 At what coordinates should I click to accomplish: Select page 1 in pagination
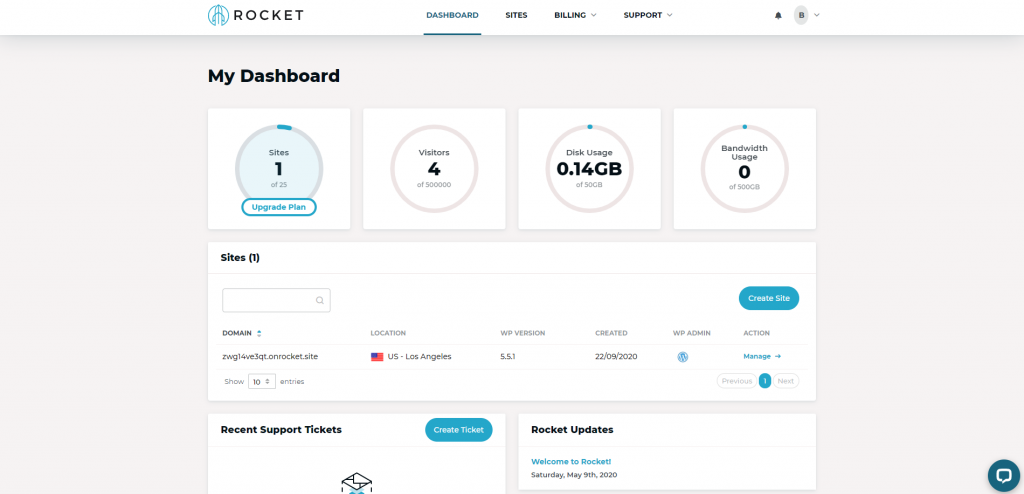(765, 381)
